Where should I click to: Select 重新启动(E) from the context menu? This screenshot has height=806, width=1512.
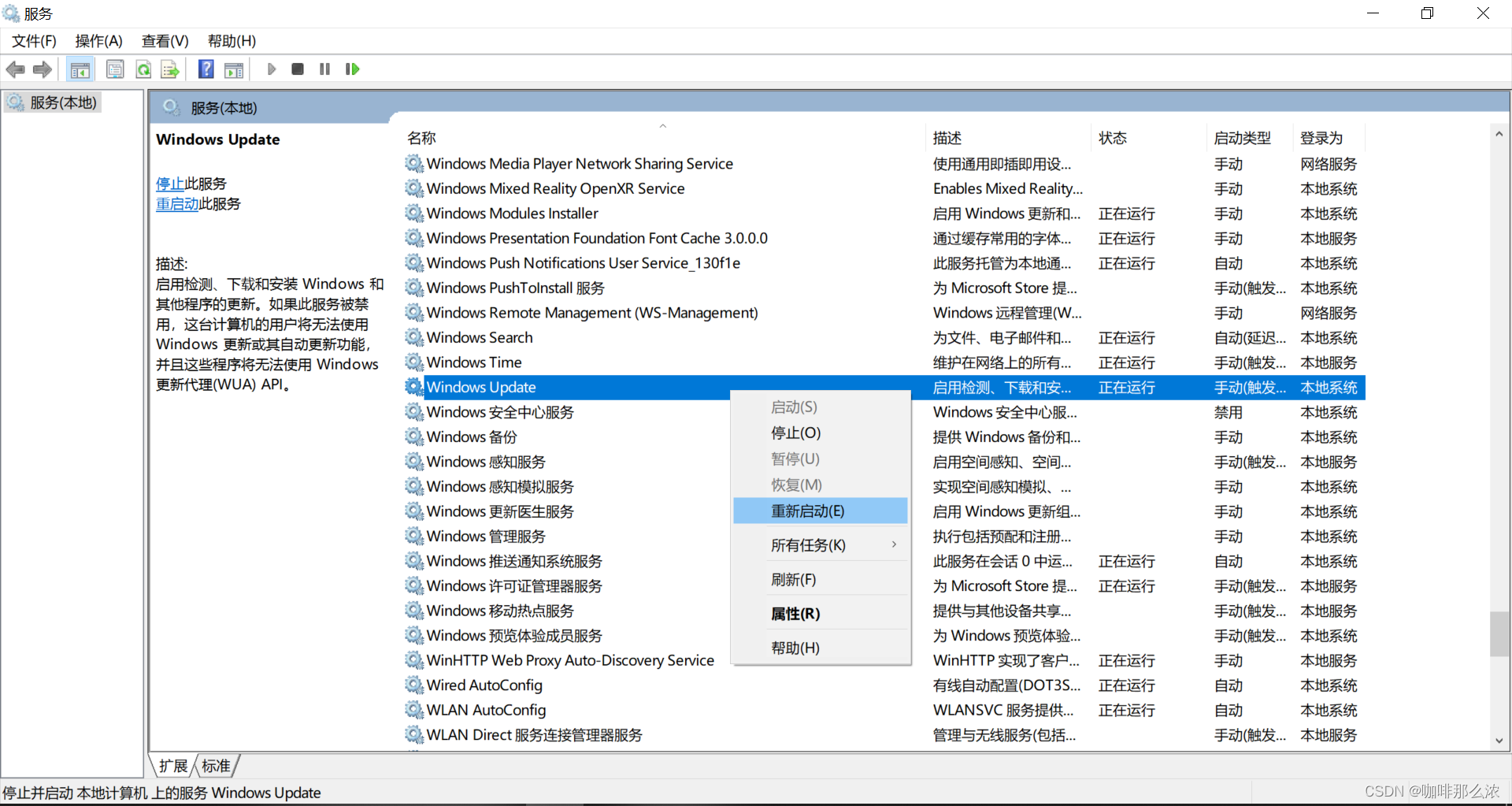click(x=808, y=511)
